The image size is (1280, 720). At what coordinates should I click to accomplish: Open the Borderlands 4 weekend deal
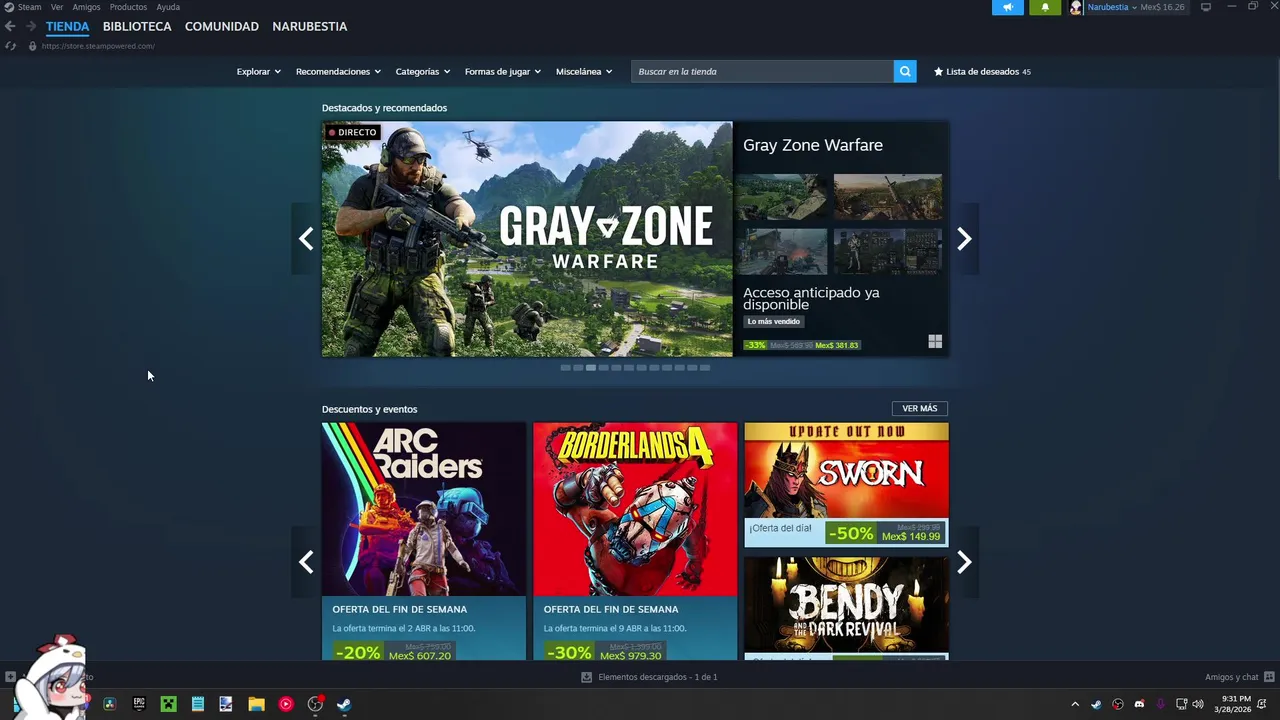point(635,541)
